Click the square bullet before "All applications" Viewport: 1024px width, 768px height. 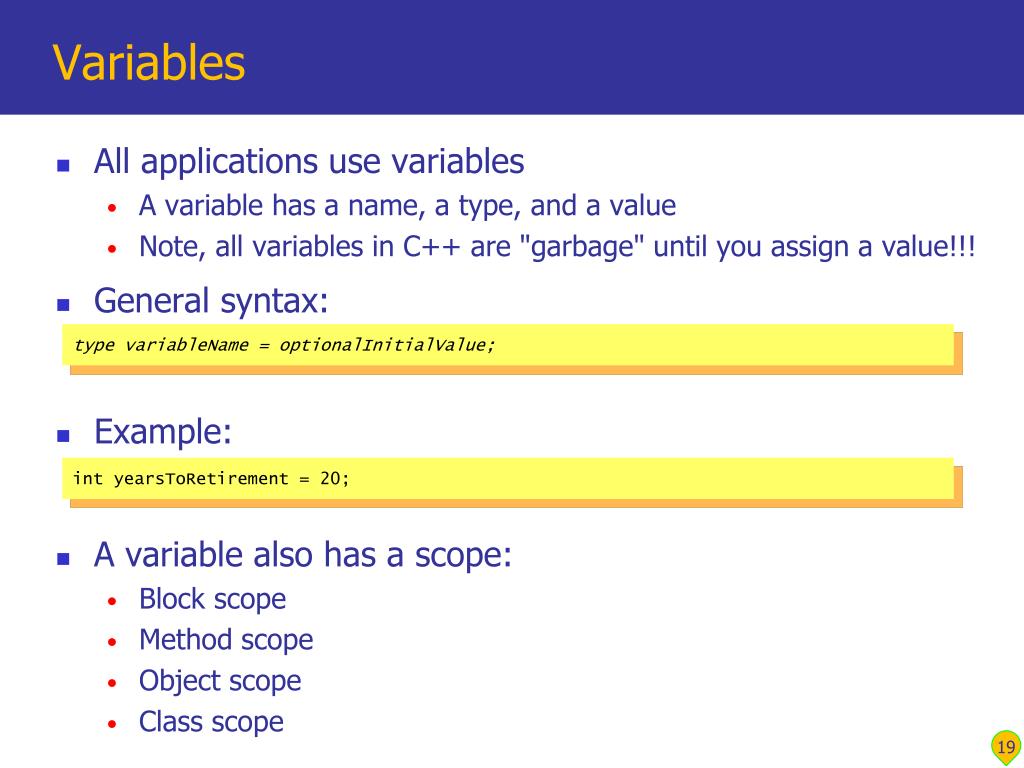[63, 165]
